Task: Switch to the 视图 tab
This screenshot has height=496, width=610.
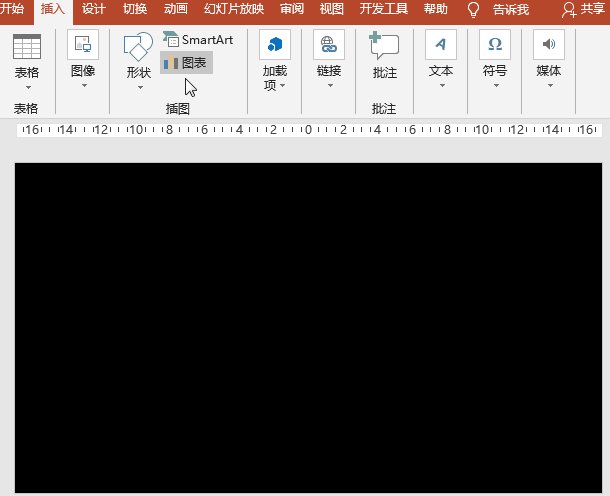Action: (x=331, y=9)
